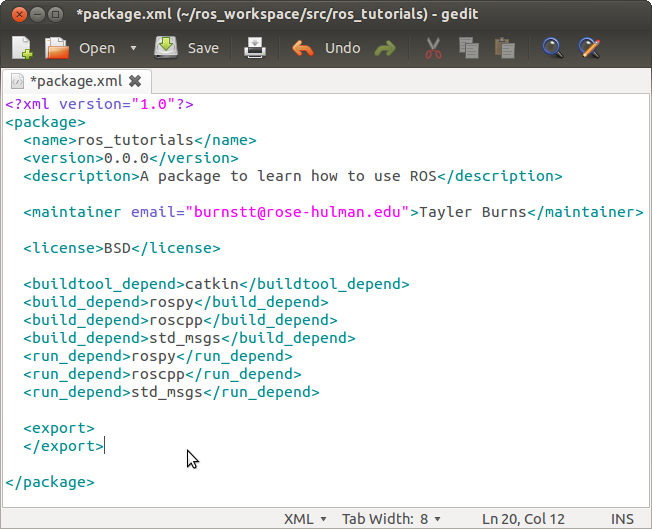Click the closing </package> tag
The image size is (652, 529).
point(50,482)
